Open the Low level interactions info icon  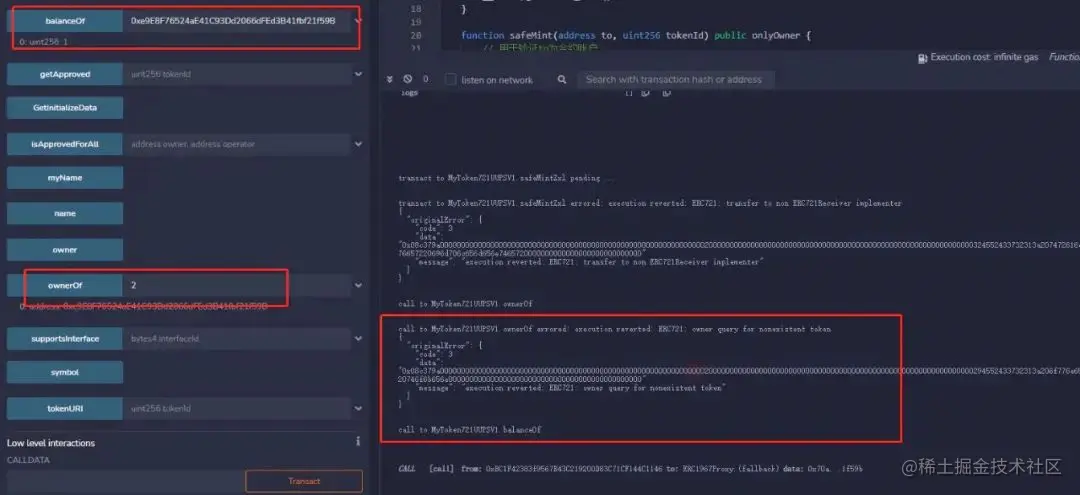[357, 441]
